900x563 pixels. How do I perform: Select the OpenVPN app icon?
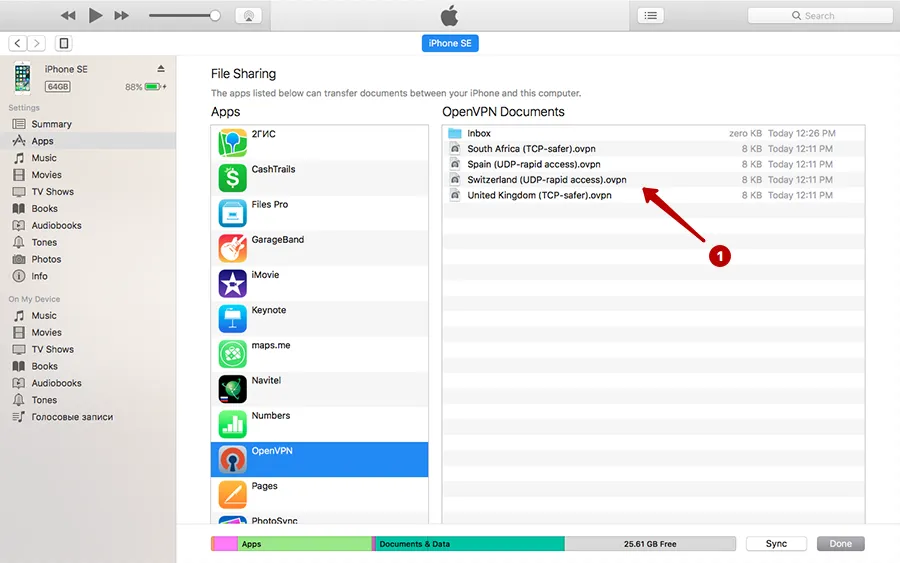point(232,459)
